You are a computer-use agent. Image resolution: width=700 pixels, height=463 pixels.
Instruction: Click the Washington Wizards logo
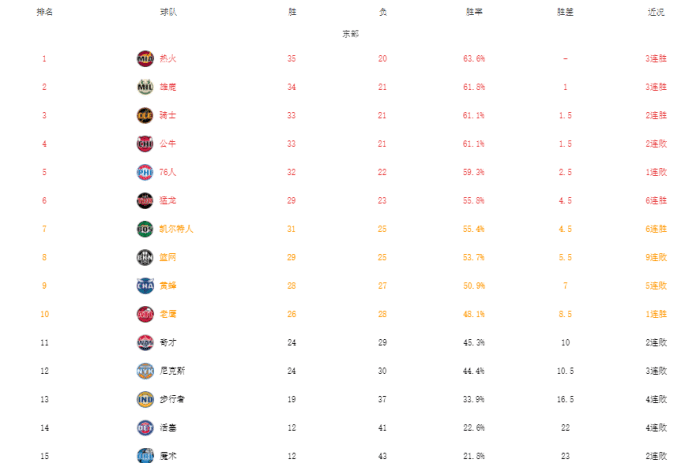tap(145, 342)
